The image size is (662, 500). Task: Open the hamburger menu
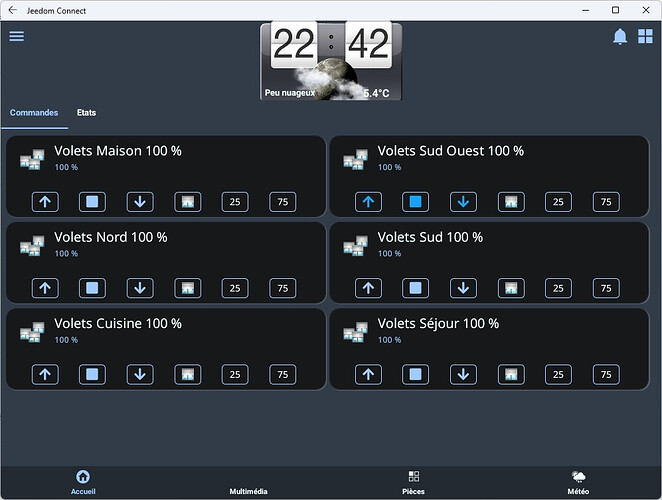pyautogui.click(x=16, y=36)
